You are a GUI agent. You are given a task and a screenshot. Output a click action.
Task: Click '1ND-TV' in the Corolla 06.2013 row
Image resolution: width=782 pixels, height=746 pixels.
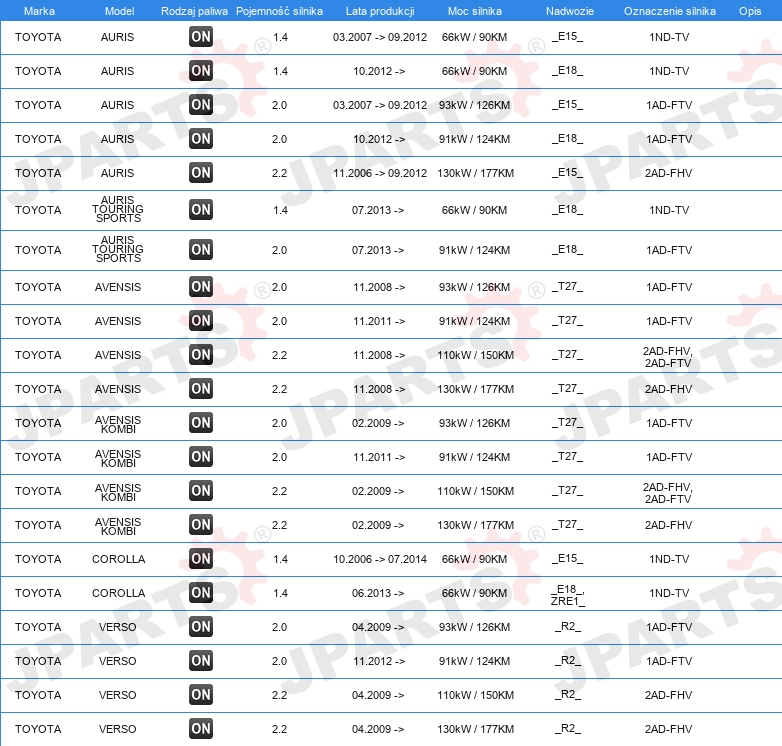pos(669,593)
